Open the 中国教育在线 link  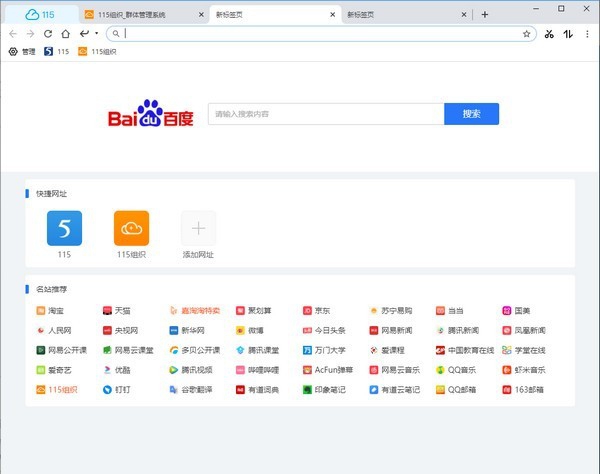465,350
